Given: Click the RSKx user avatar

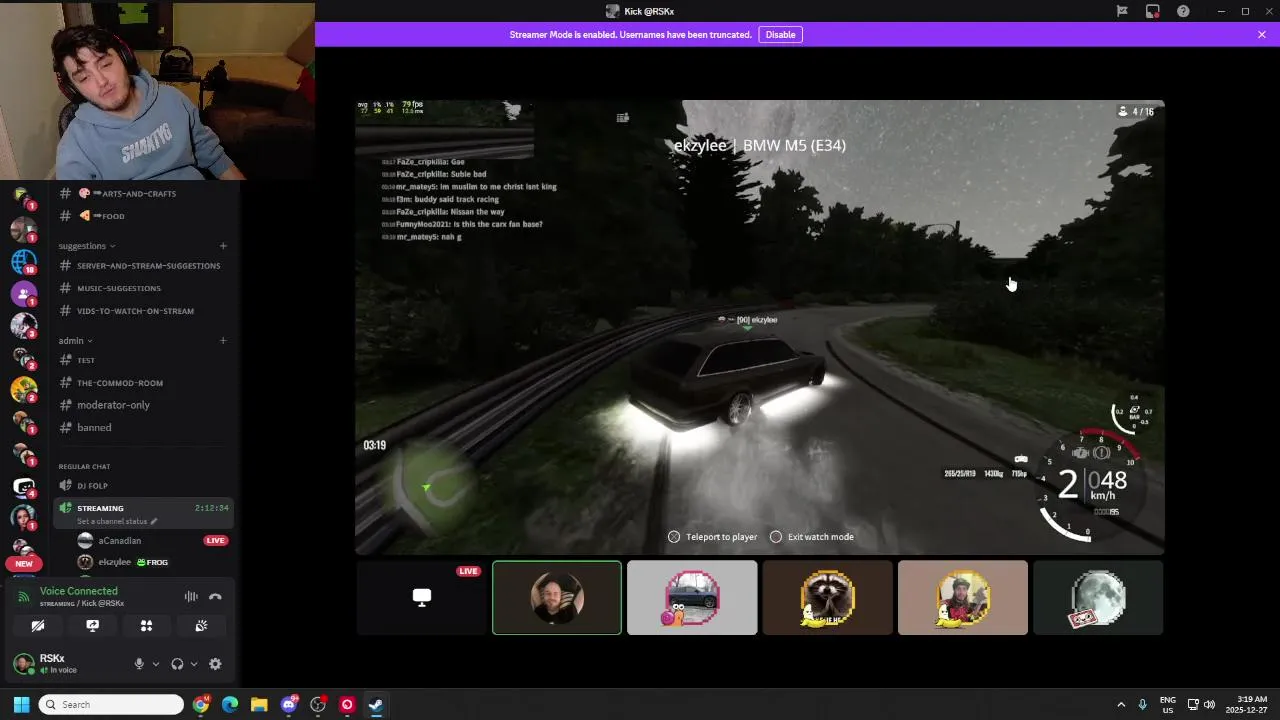Looking at the screenshot, I should (x=23, y=664).
